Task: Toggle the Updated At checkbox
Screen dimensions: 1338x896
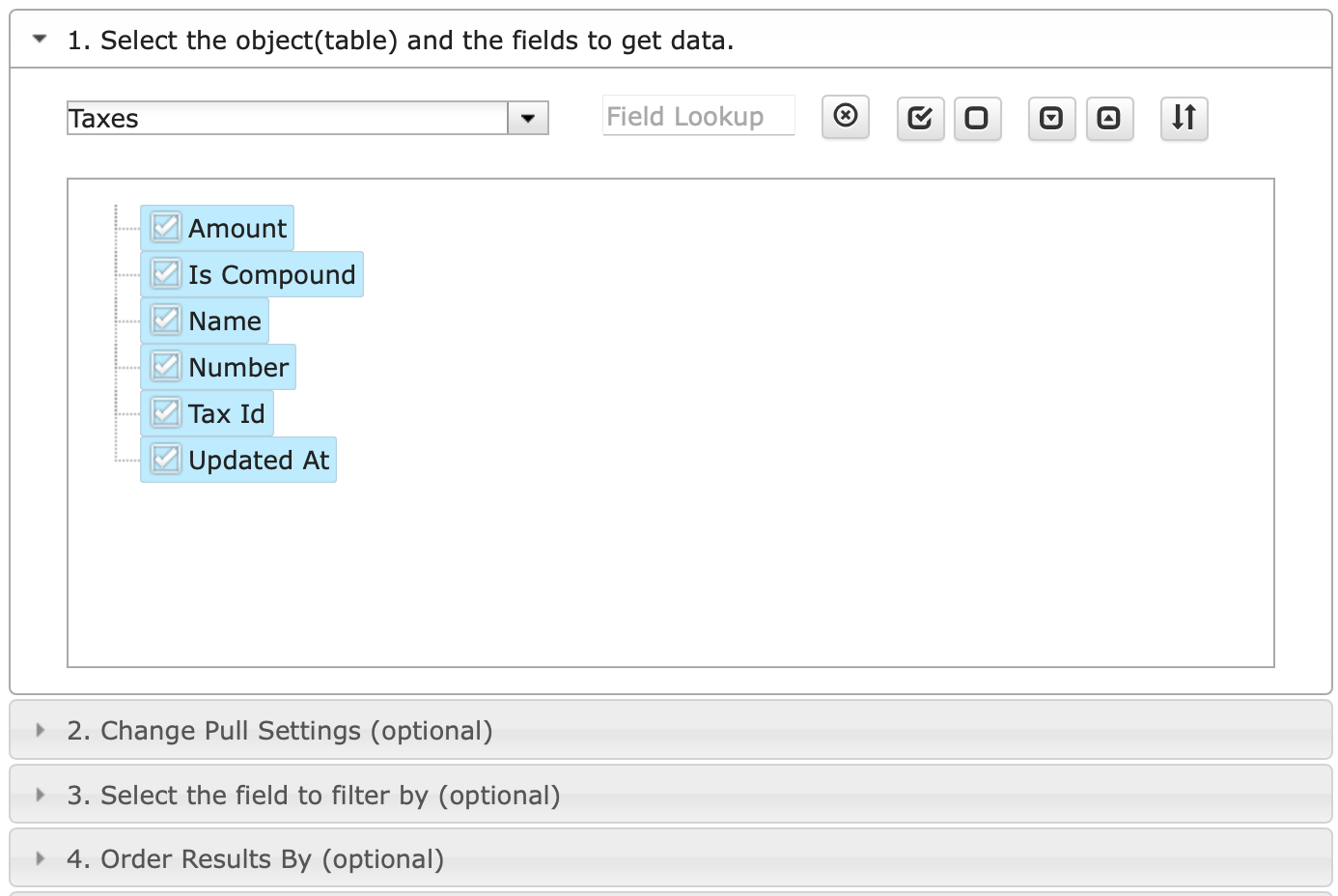Action: tap(166, 460)
